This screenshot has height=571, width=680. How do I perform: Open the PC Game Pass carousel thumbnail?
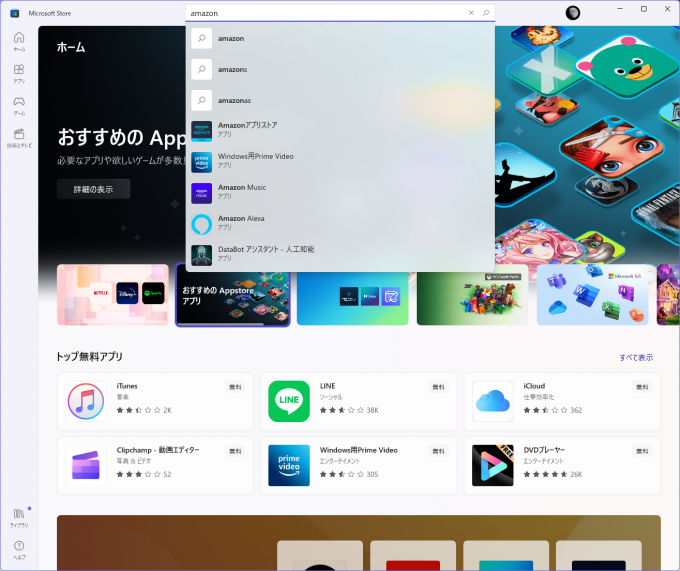tap(473, 298)
